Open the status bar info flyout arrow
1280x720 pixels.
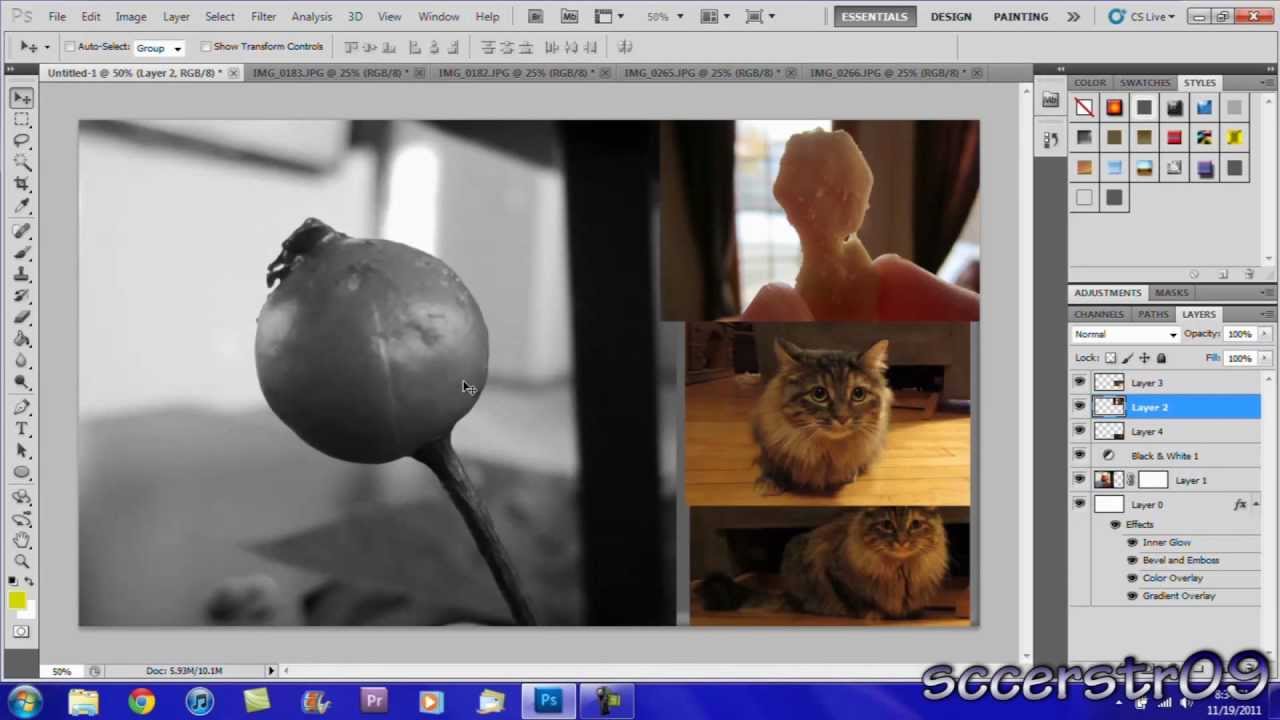pos(271,671)
